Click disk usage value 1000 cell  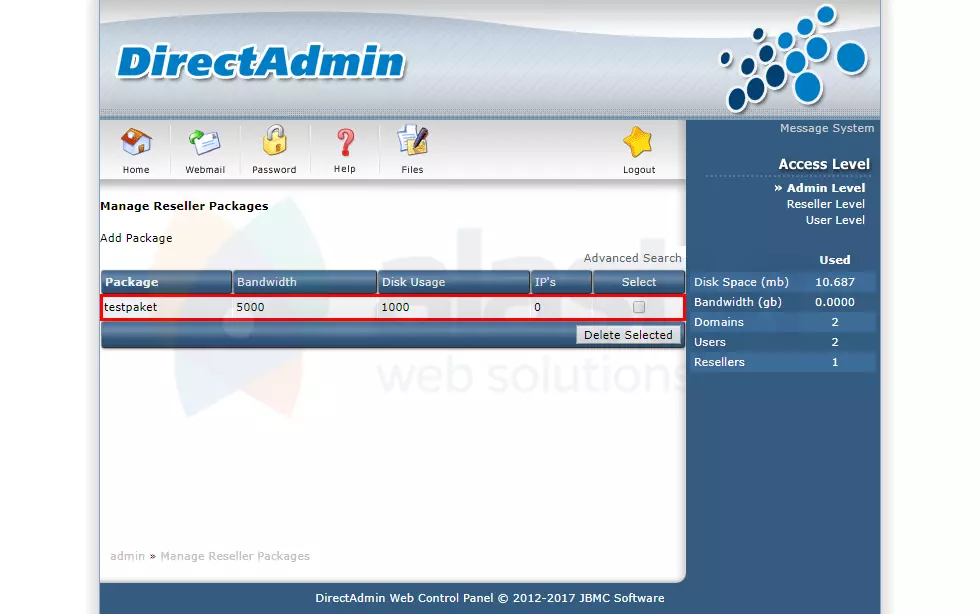pyautogui.click(x=395, y=307)
